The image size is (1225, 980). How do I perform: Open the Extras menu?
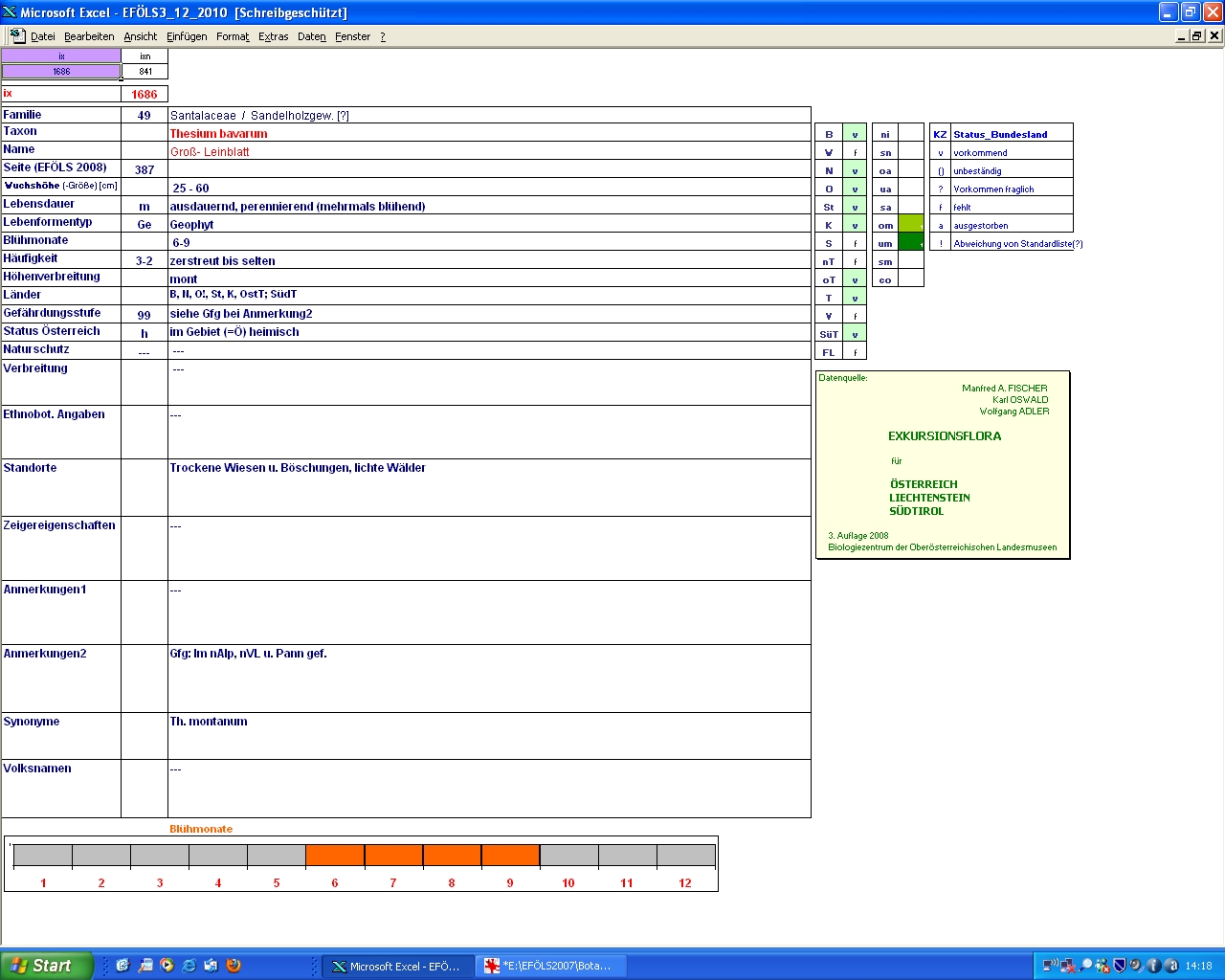pos(274,36)
